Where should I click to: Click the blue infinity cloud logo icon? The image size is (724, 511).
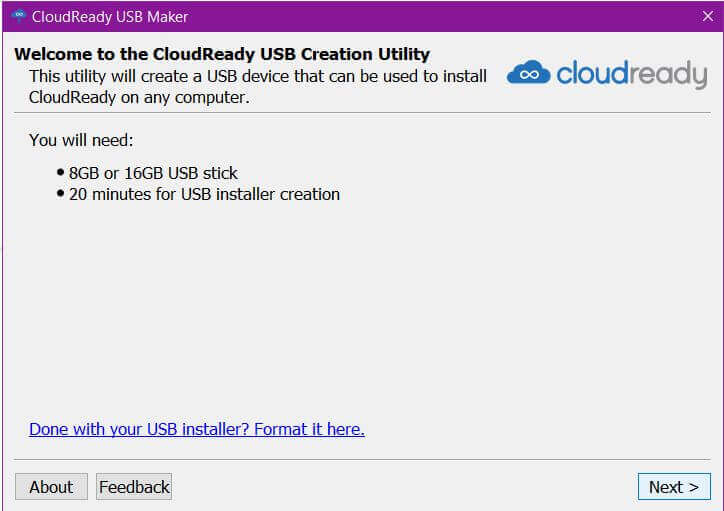point(529,73)
